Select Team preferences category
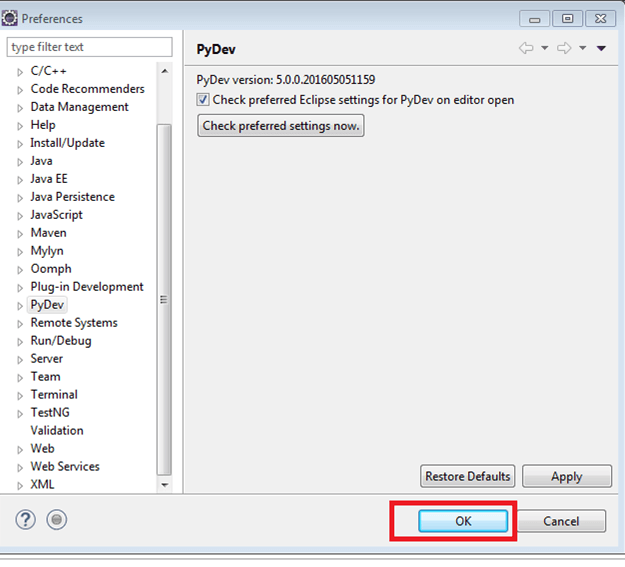Screen dimensions: 625x567 pos(45,376)
